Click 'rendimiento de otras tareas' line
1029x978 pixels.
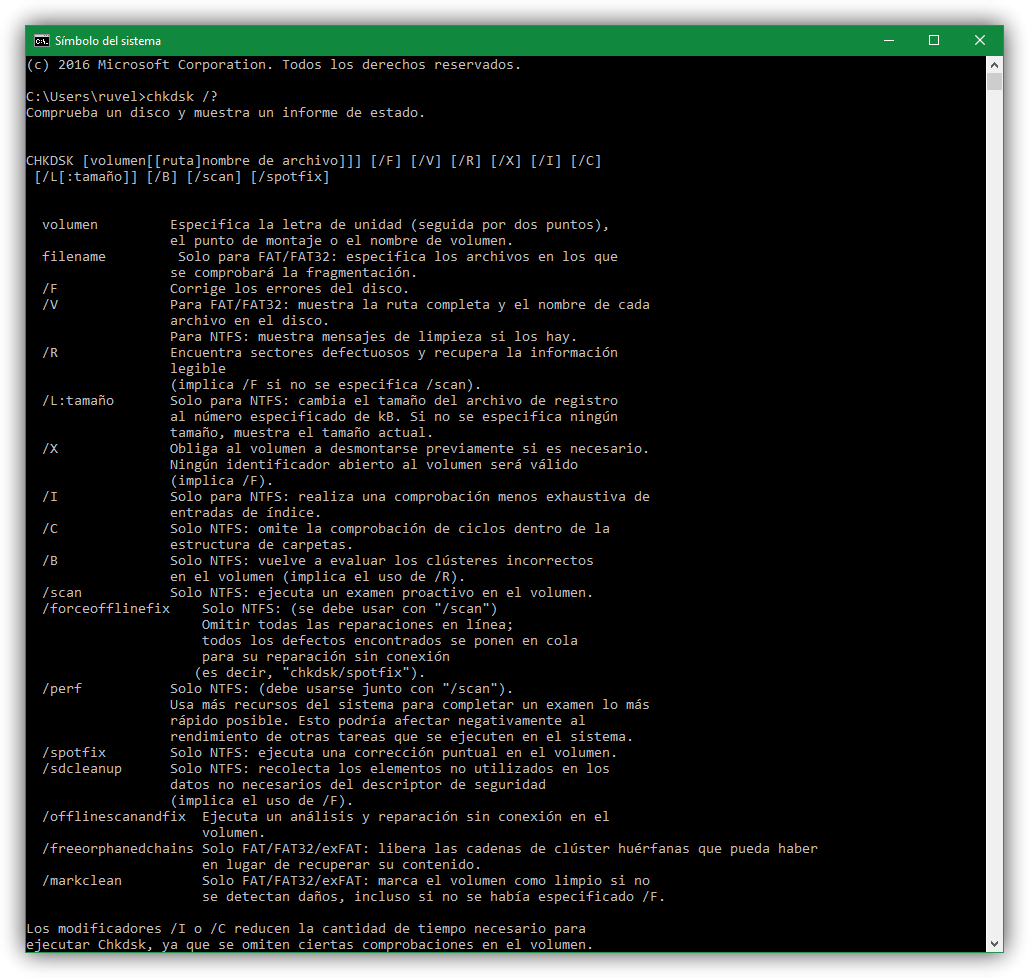click(402, 736)
